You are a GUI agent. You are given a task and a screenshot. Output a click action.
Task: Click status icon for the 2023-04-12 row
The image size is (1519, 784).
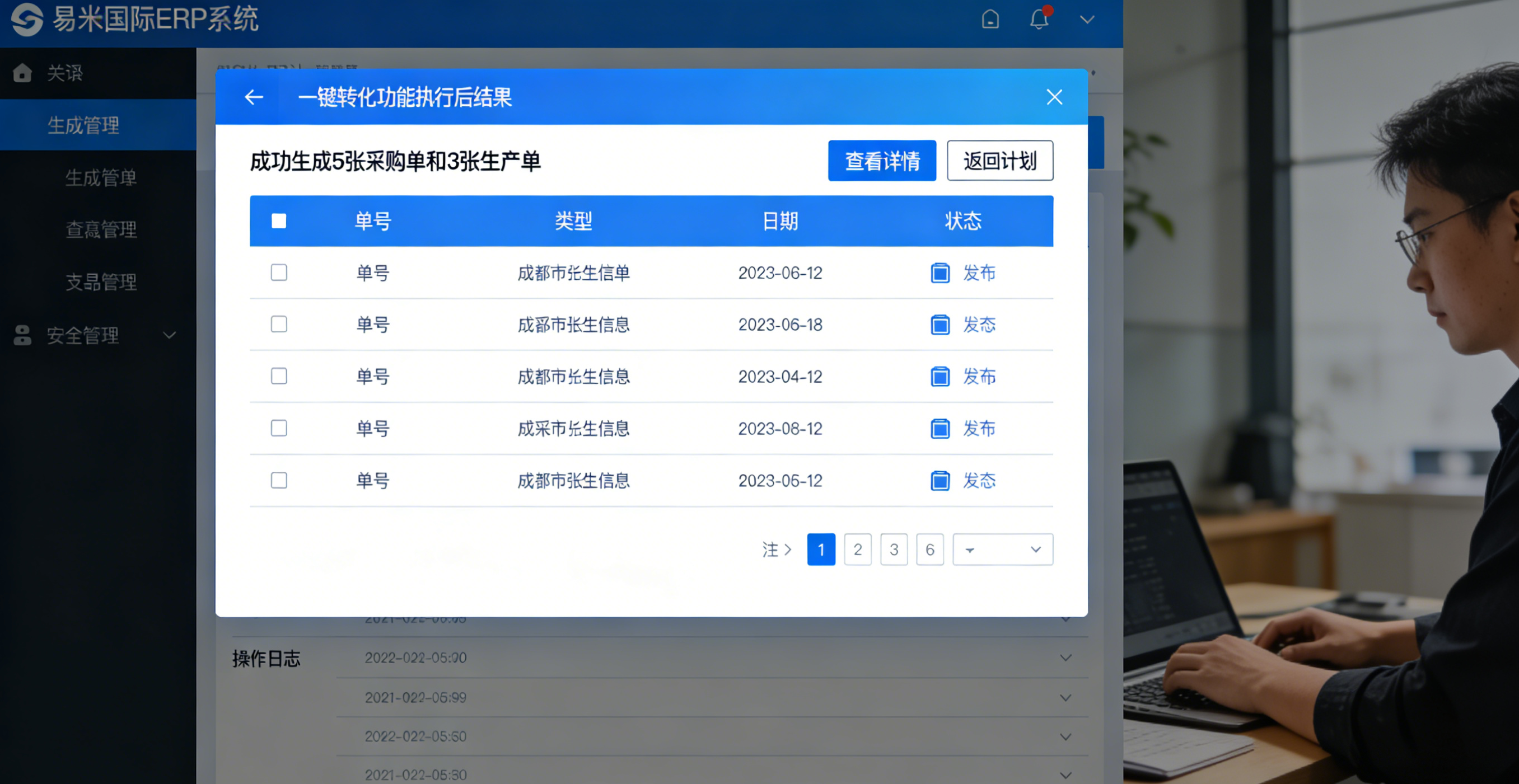[940, 377]
